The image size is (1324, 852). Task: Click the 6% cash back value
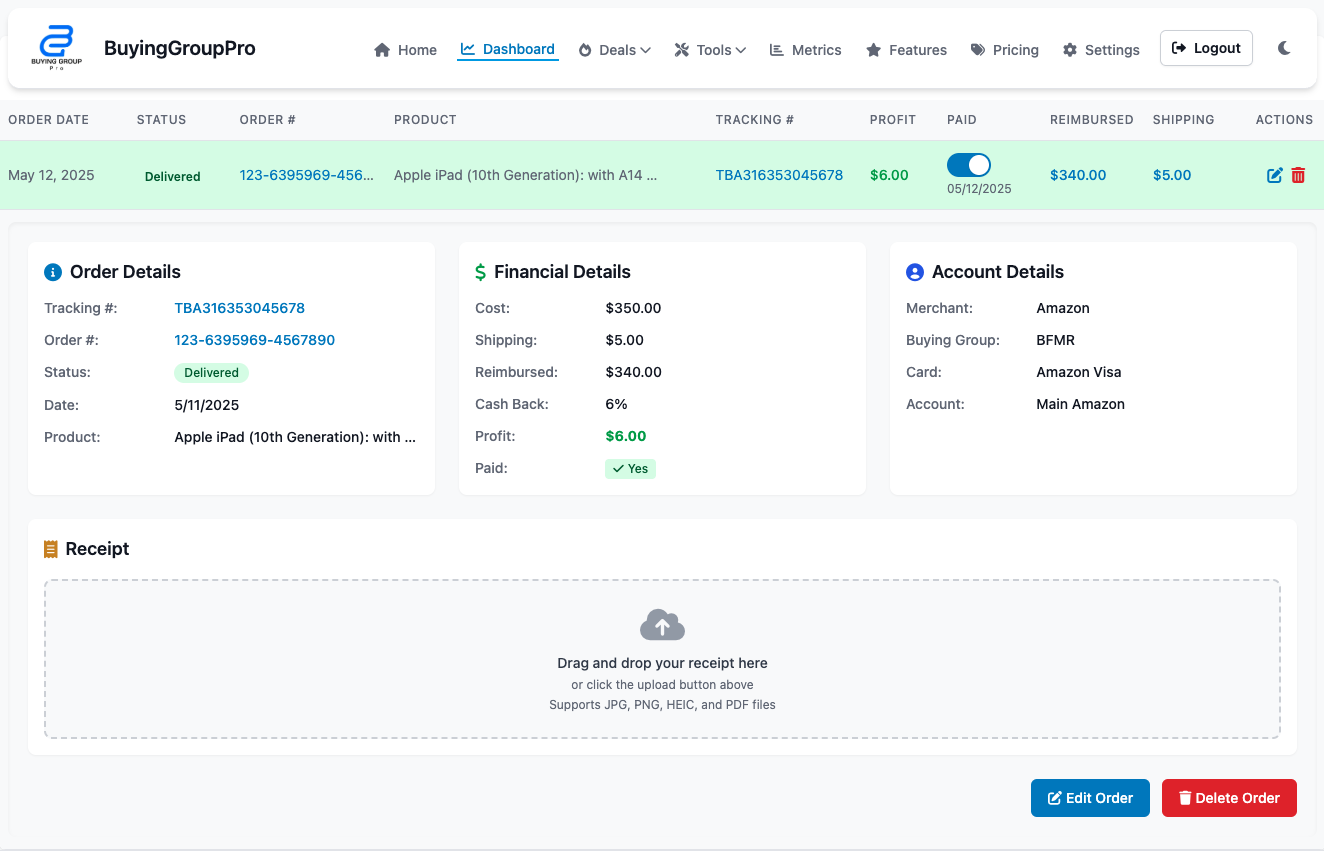click(617, 404)
